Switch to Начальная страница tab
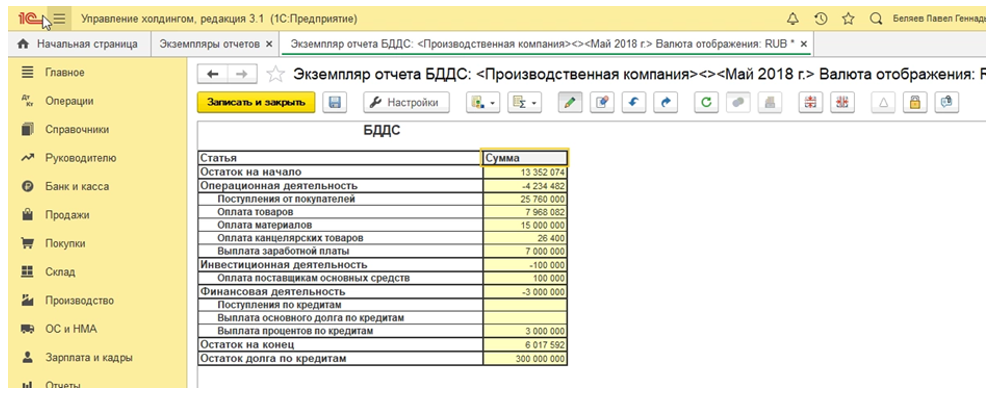The image size is (996, 399). (x=78, y=44)
